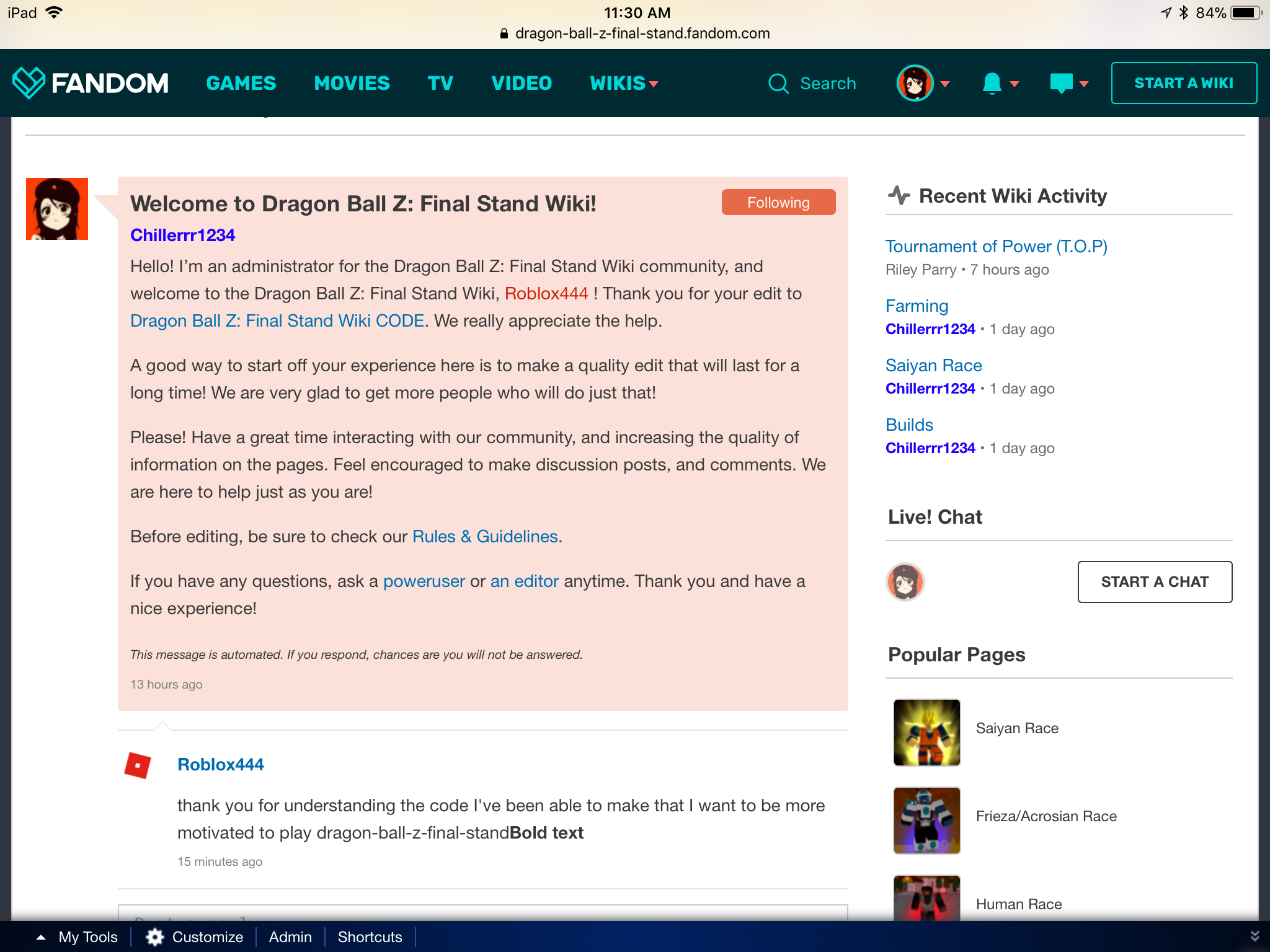Tap the location services arrow icon
The height and width of the screenshot is (952, 1270).
(x=1165, y=12)
